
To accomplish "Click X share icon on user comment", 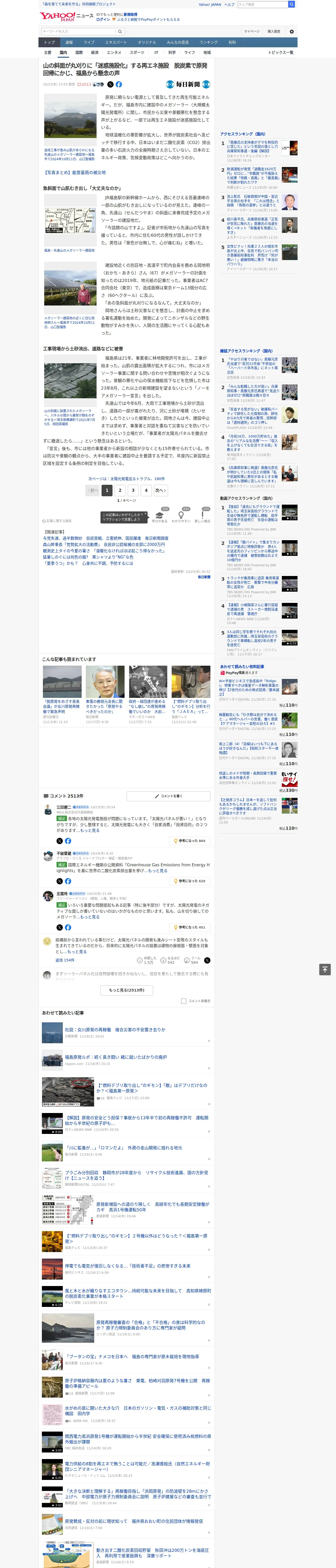I will point(207,960).
